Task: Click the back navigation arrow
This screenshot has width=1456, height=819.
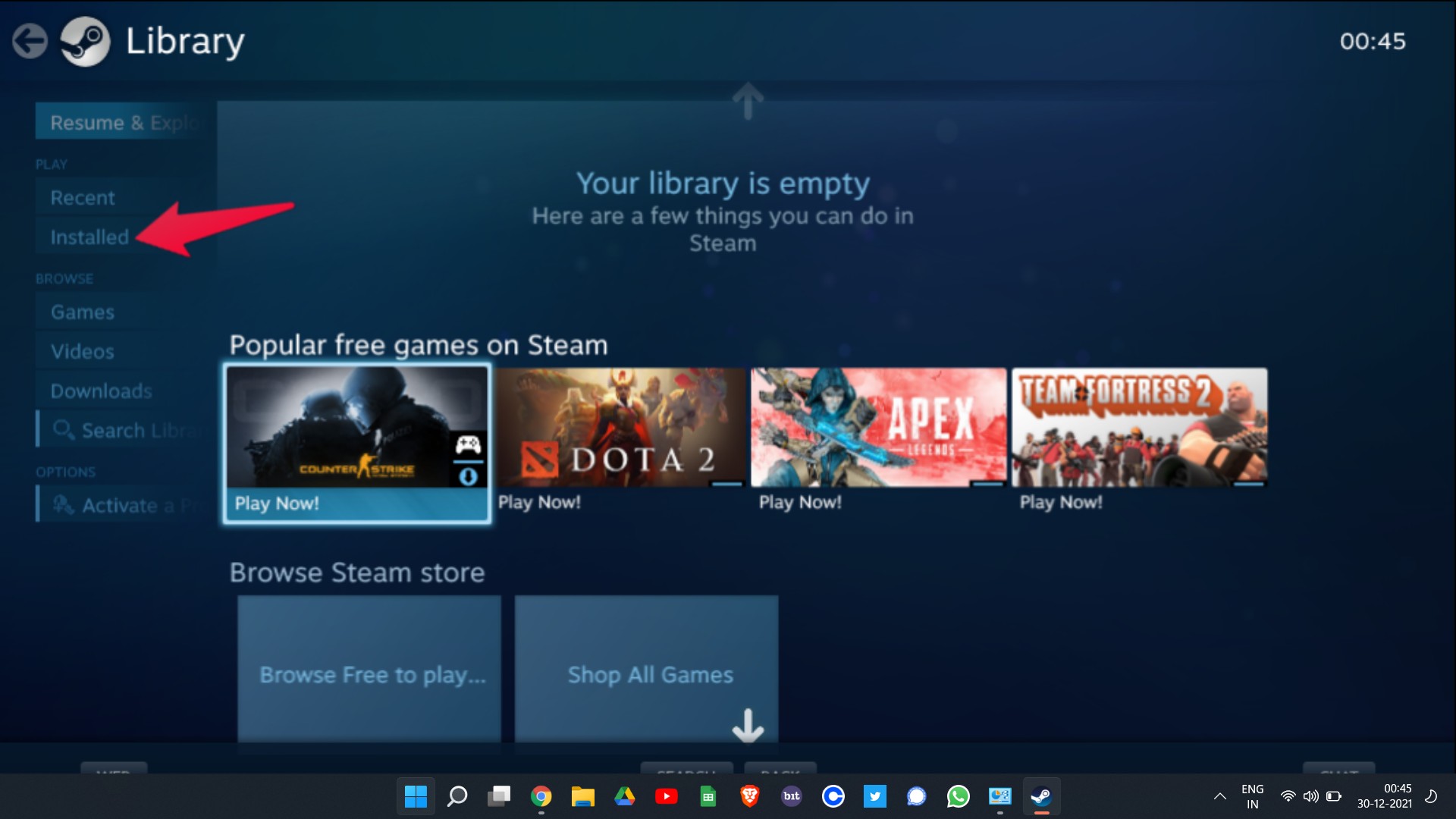Action: click(29, 39)
